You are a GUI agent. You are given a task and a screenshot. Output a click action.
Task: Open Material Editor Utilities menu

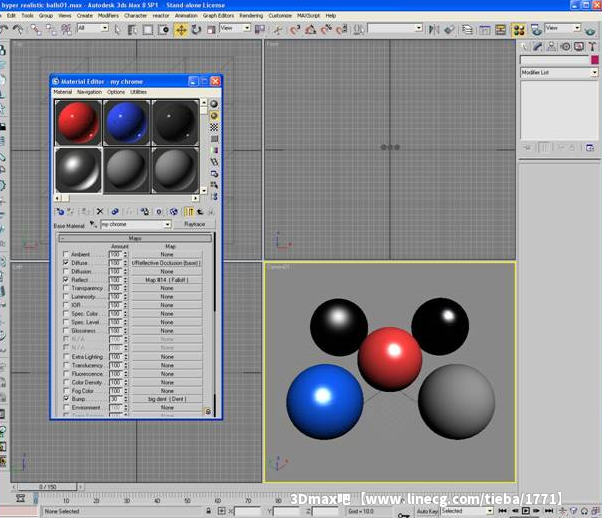[x=138, y=92]
